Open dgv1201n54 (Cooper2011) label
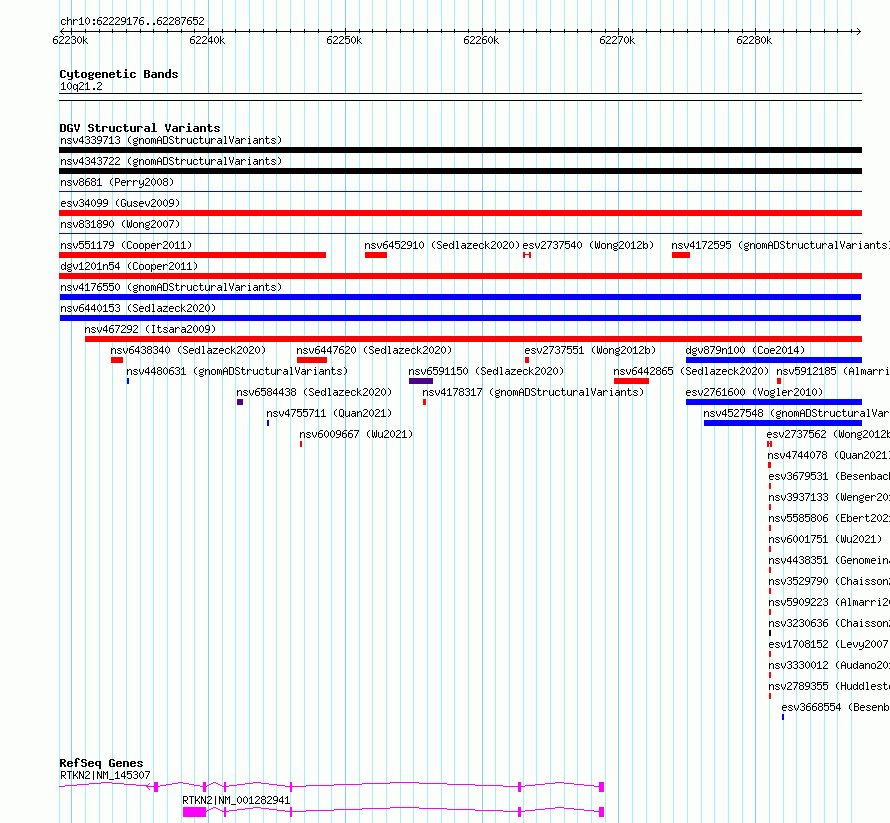Image resolution: width=890 pixels, height=823 pixels. coord(129,266)
